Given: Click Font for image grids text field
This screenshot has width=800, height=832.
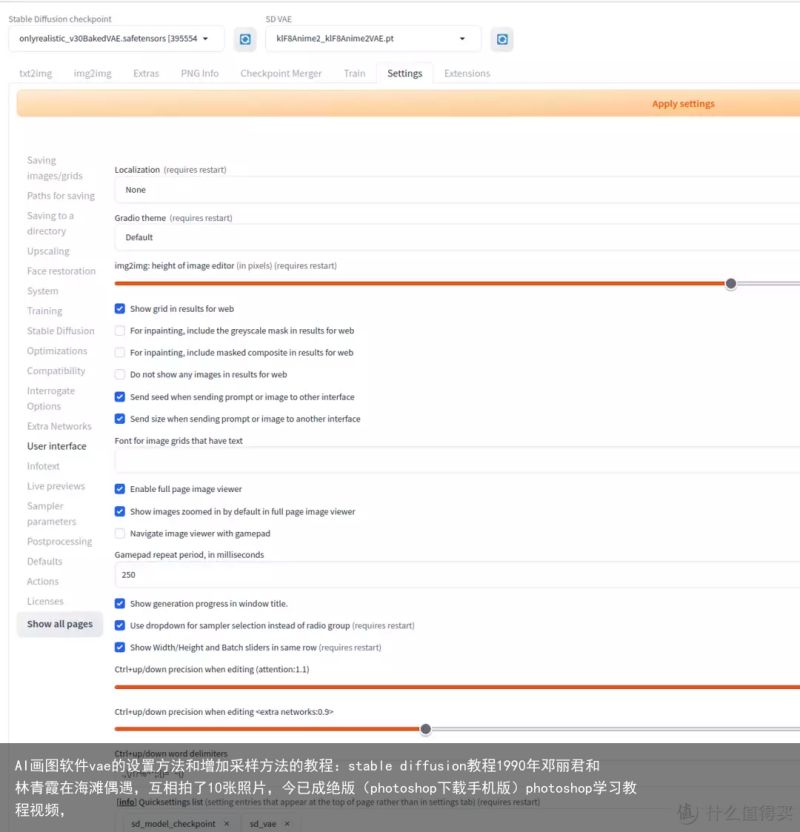Looking at the screenshot, I should click(x=457, y=461).
